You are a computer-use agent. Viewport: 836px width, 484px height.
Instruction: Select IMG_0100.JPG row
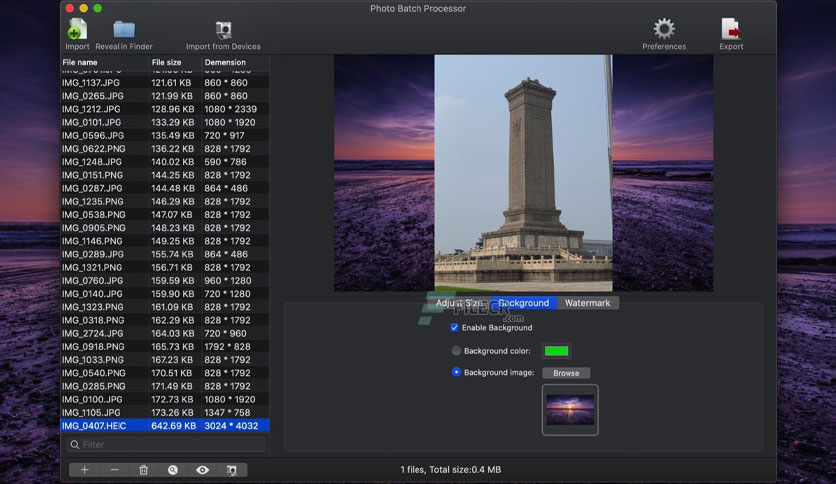coord(165,399)
